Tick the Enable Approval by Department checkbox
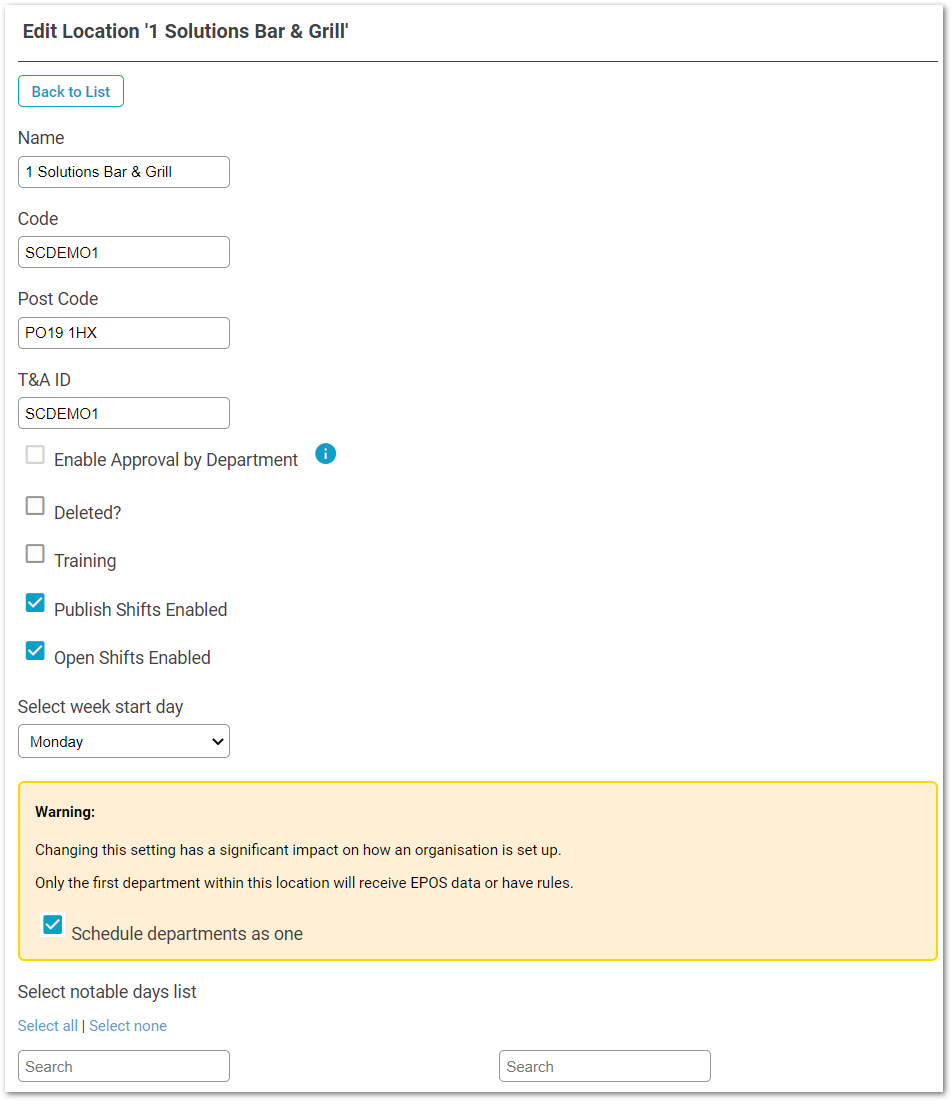Image resolution: width=952 pixels, height=1101 pixels. click(x=35, y=454)
